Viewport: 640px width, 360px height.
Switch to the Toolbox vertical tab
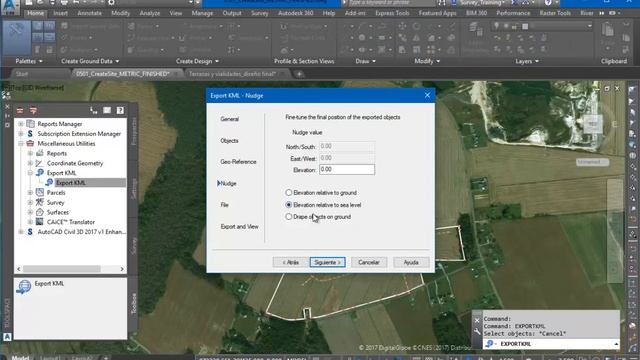point(133,303)
